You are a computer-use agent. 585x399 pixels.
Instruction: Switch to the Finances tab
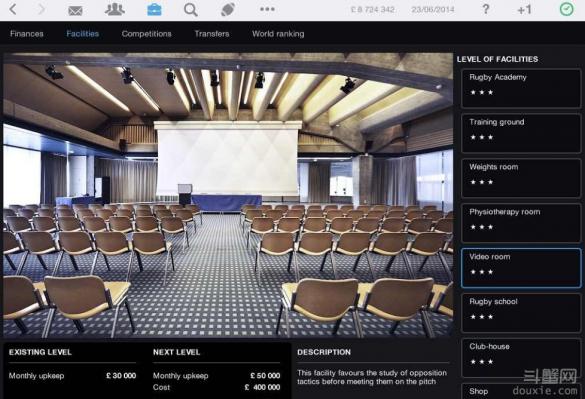pos(26,34)
